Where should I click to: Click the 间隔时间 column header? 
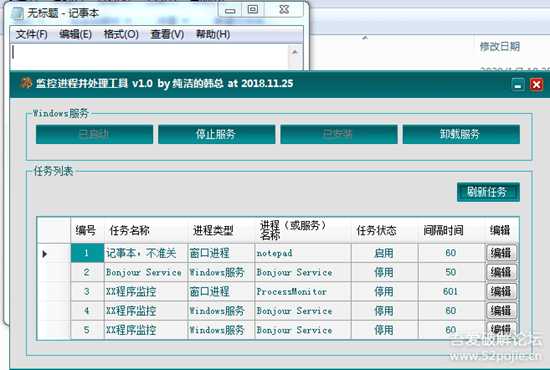(x=443, y=230)
